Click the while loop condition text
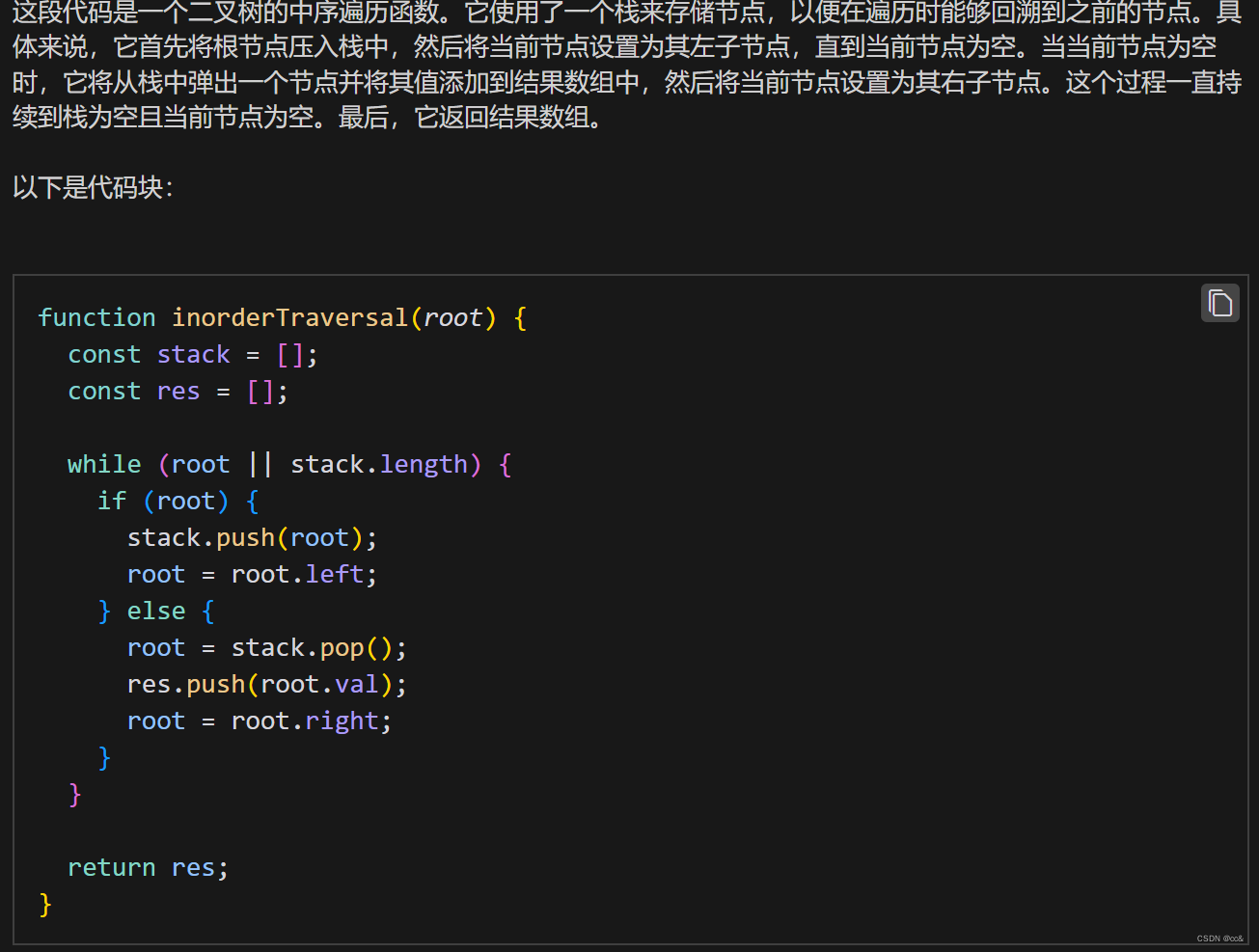1259x952 pixels. (320, 464)
